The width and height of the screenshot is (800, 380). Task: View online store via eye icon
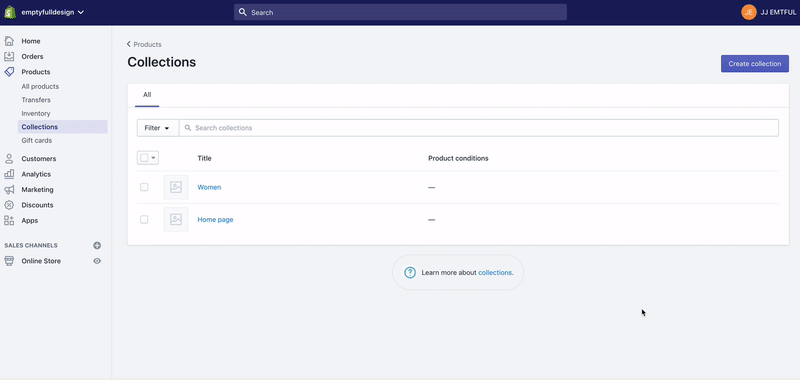click(x=97, y=261)
